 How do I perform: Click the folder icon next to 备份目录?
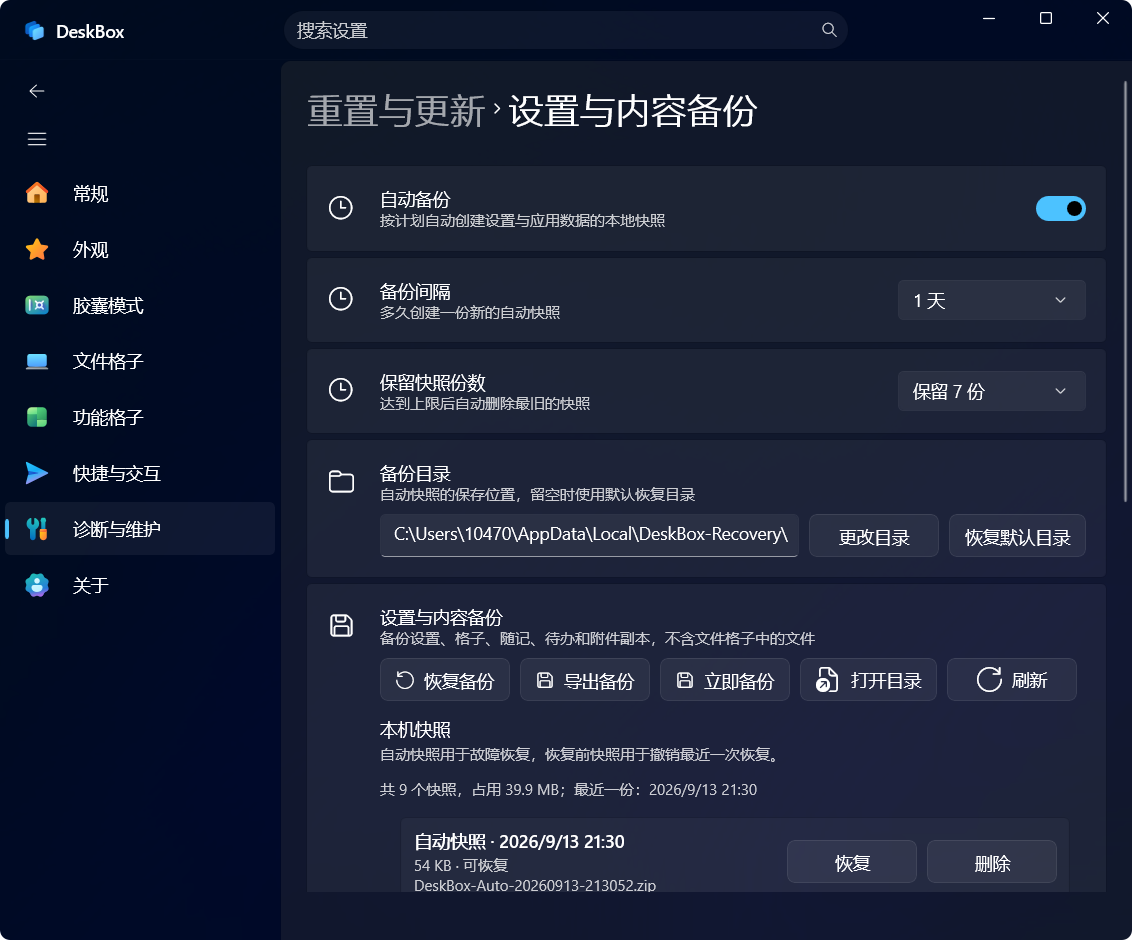pos(341,482)
